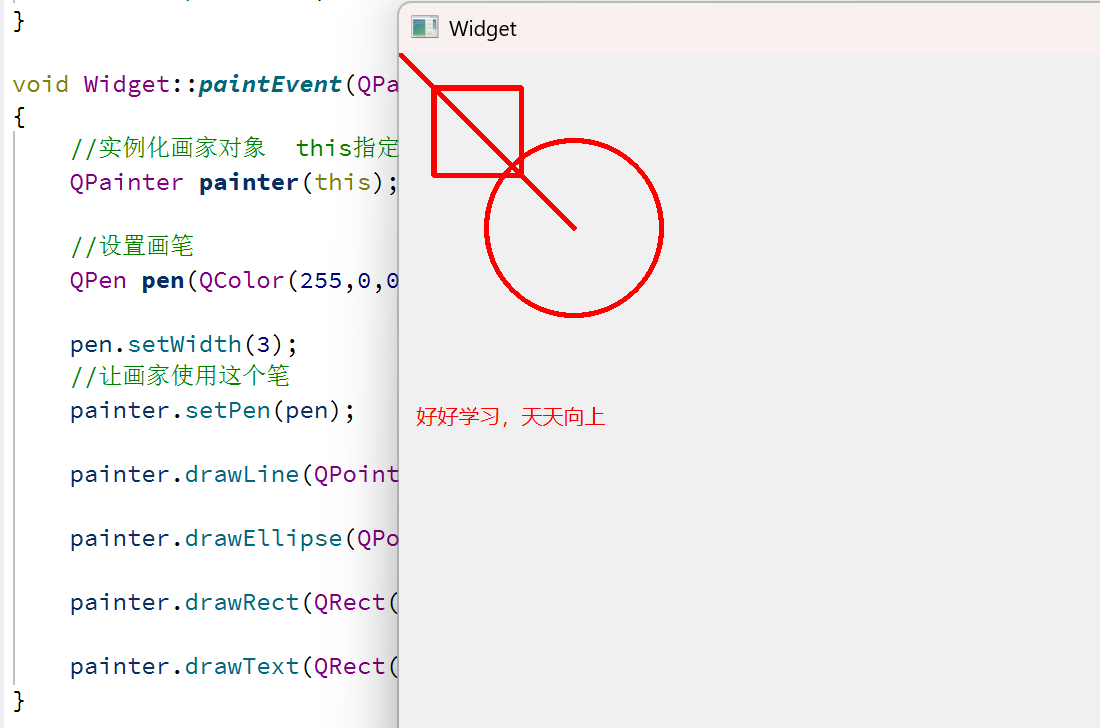1100x728 pixels.
Task: Click the red text 好好学习，天天向上
Action: tap(510, 417)
